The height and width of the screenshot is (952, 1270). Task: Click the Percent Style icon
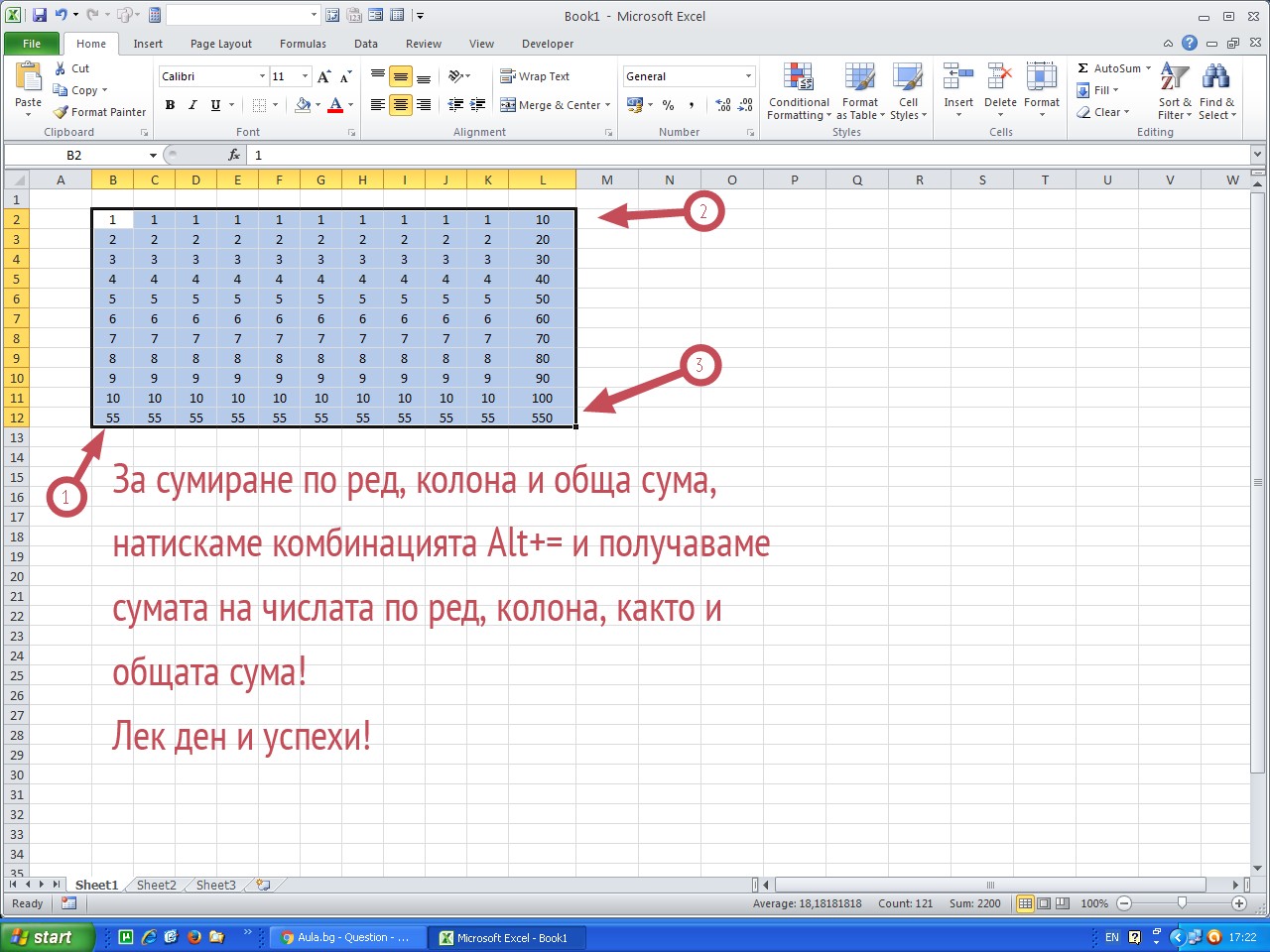668,105
